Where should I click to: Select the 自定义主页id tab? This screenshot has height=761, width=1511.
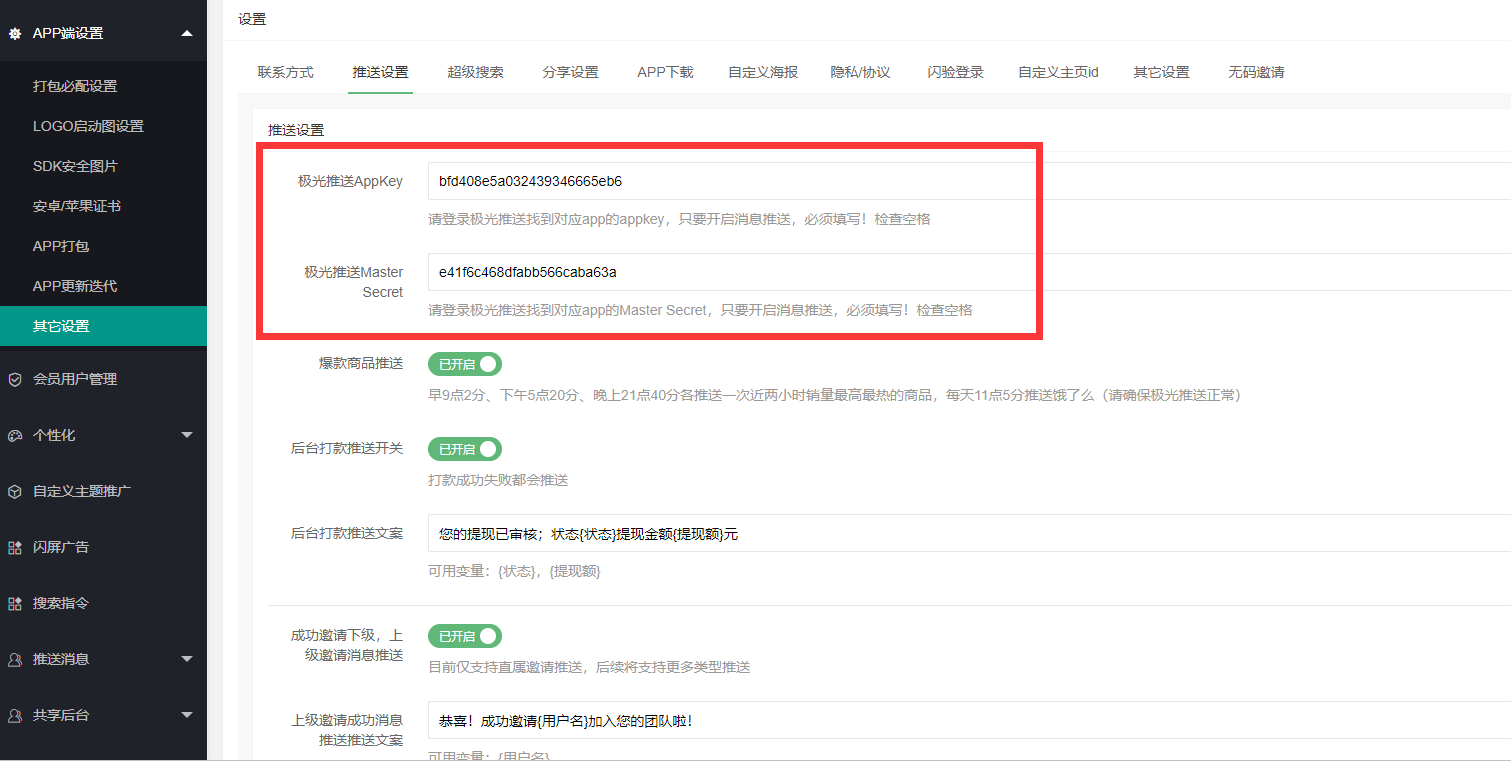pyautogui.click(x=1058, y=72)
